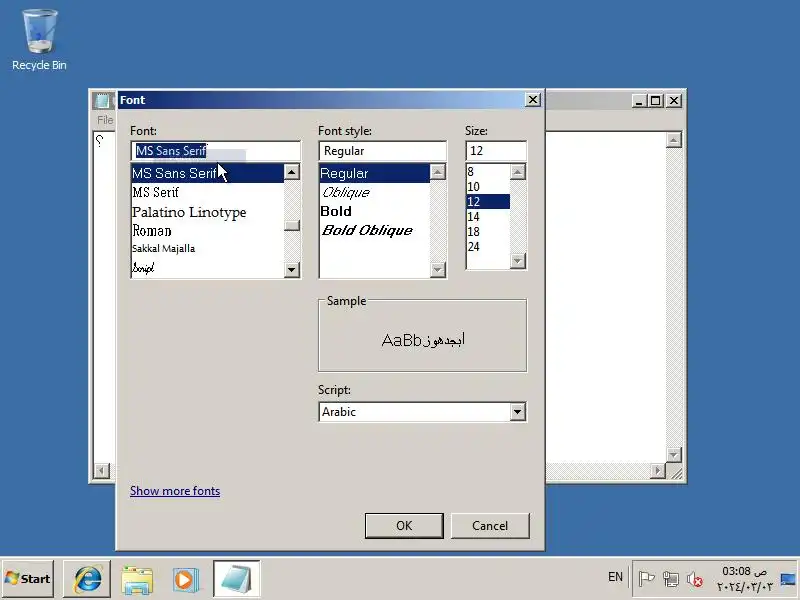The image size is (800, 600).
Task: Switch to the Notepad taskbar button
Action: click(236, 579)
